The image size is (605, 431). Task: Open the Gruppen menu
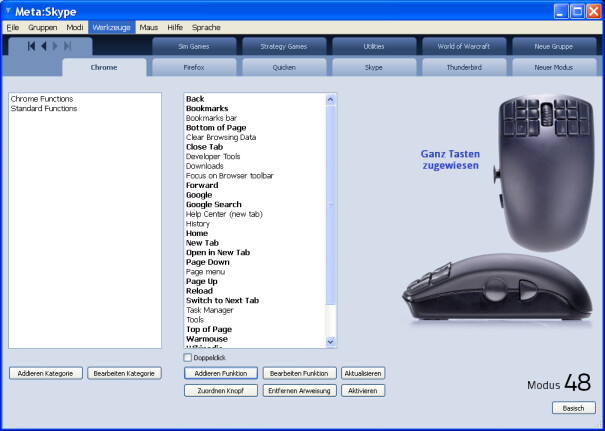coord(42,27)
